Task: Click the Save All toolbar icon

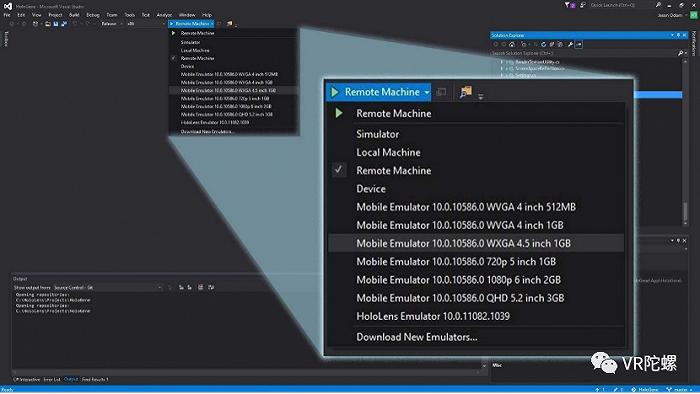Action: pyautogui.click(x=64, y=24)
